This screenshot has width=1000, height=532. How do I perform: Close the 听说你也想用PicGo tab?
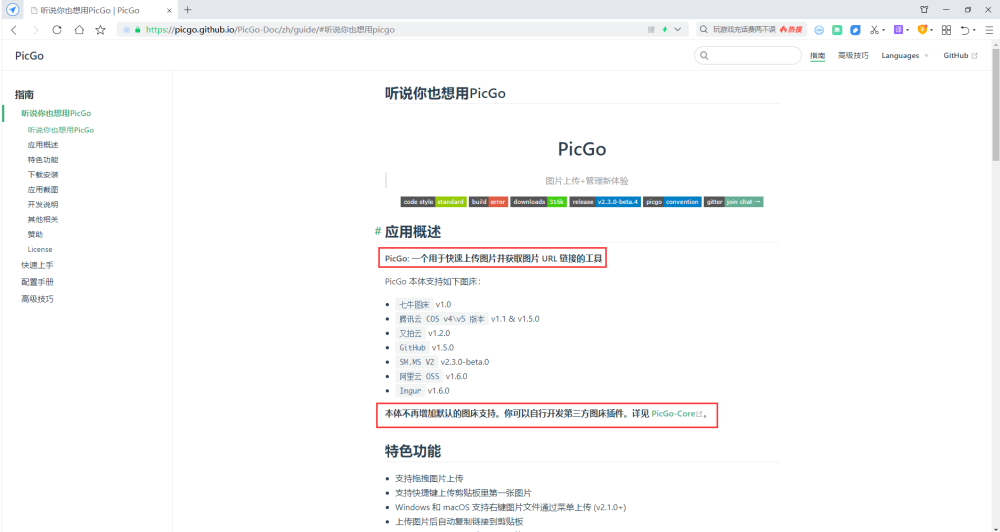point(169,10)
